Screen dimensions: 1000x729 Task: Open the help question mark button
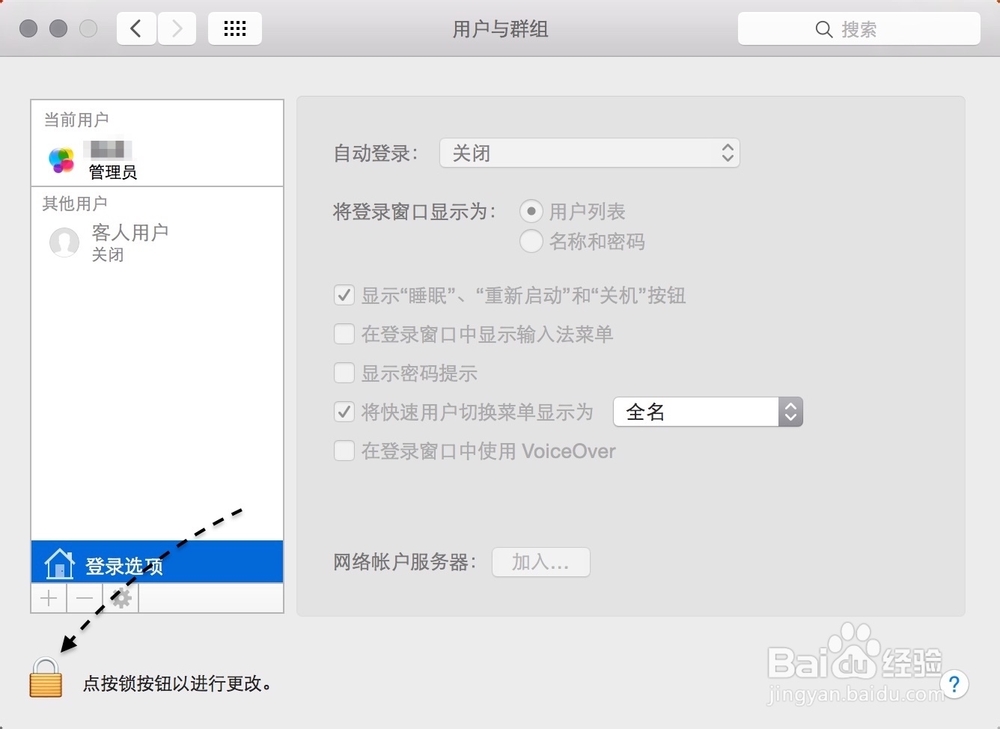coord(955,684)
